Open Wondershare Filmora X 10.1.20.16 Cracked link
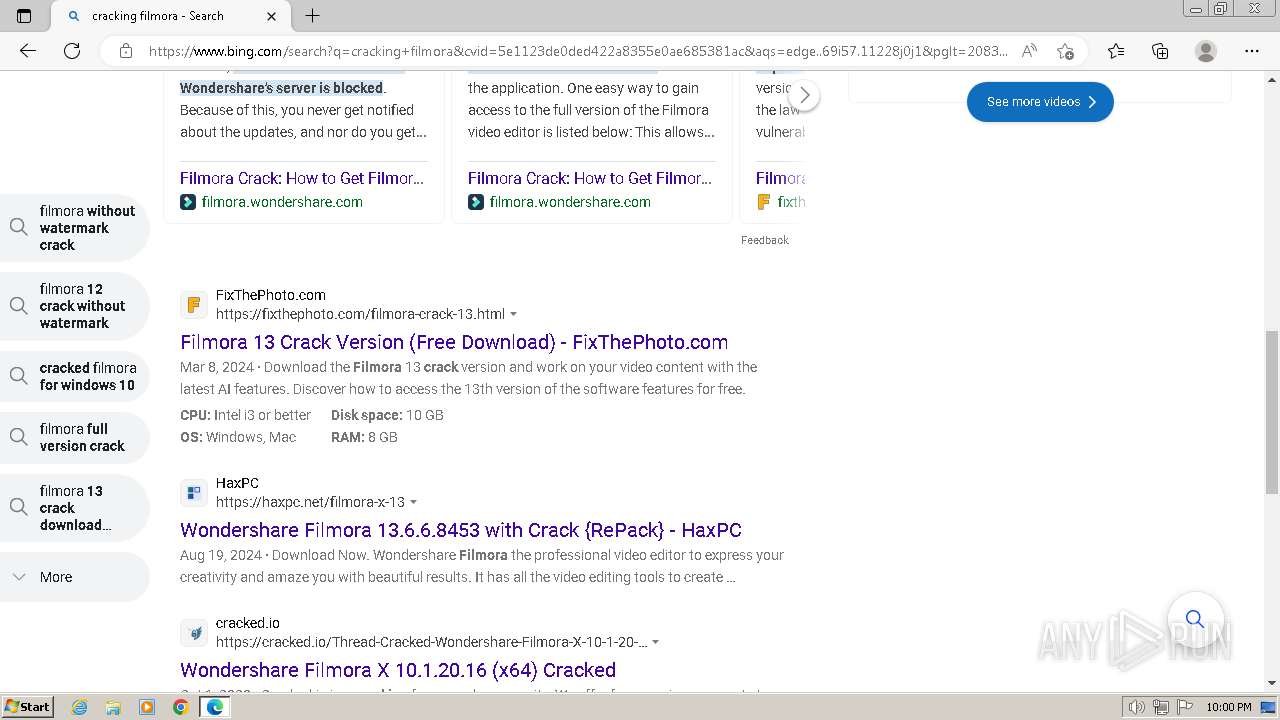The image size is (1280, 720). [x=398, y=670]
